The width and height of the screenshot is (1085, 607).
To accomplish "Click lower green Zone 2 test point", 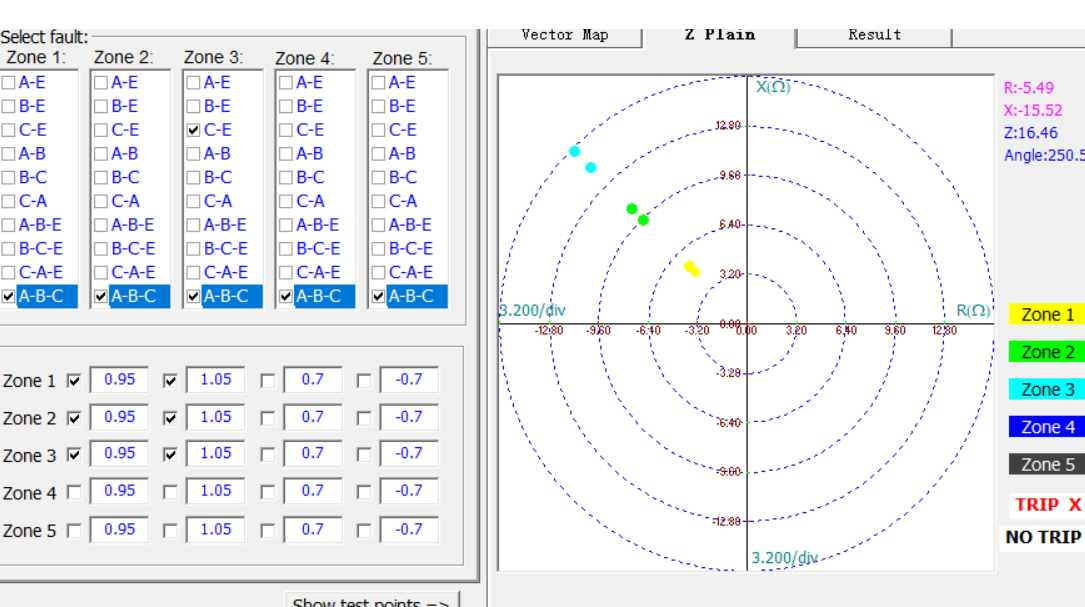I will click(644, 220).
